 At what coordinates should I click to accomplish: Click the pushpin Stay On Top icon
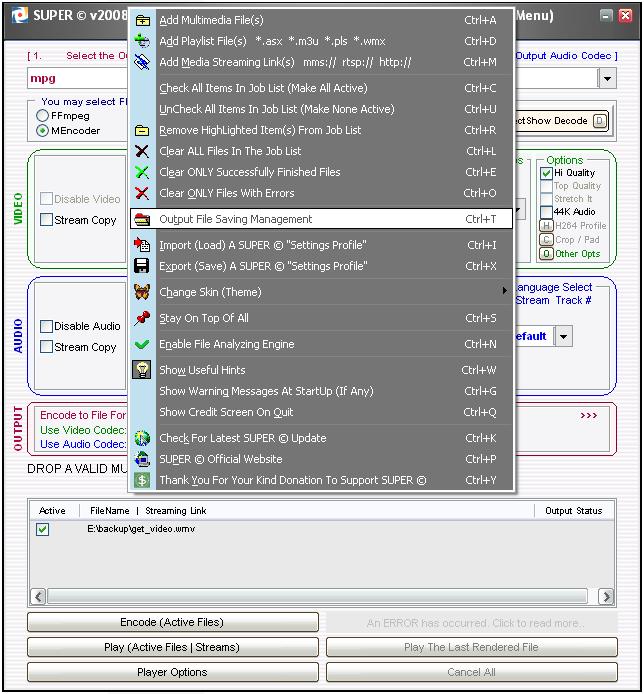click(142, 318)
